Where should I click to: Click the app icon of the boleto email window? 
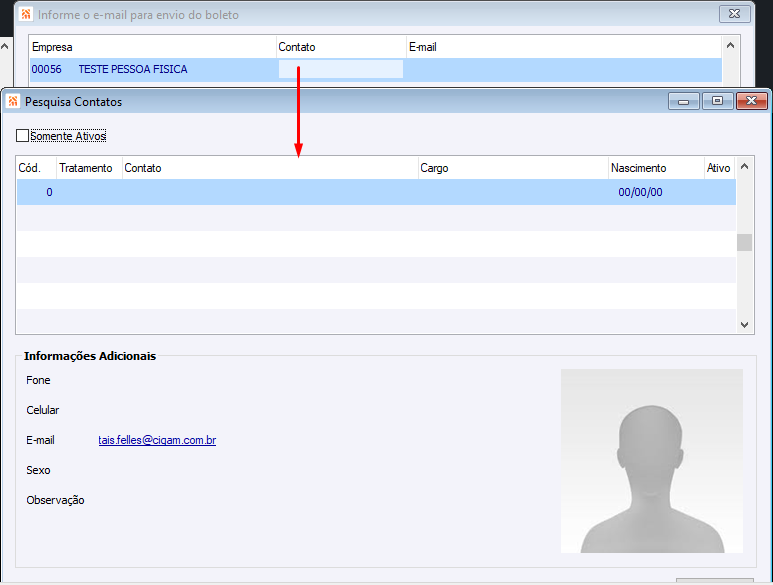26,14
